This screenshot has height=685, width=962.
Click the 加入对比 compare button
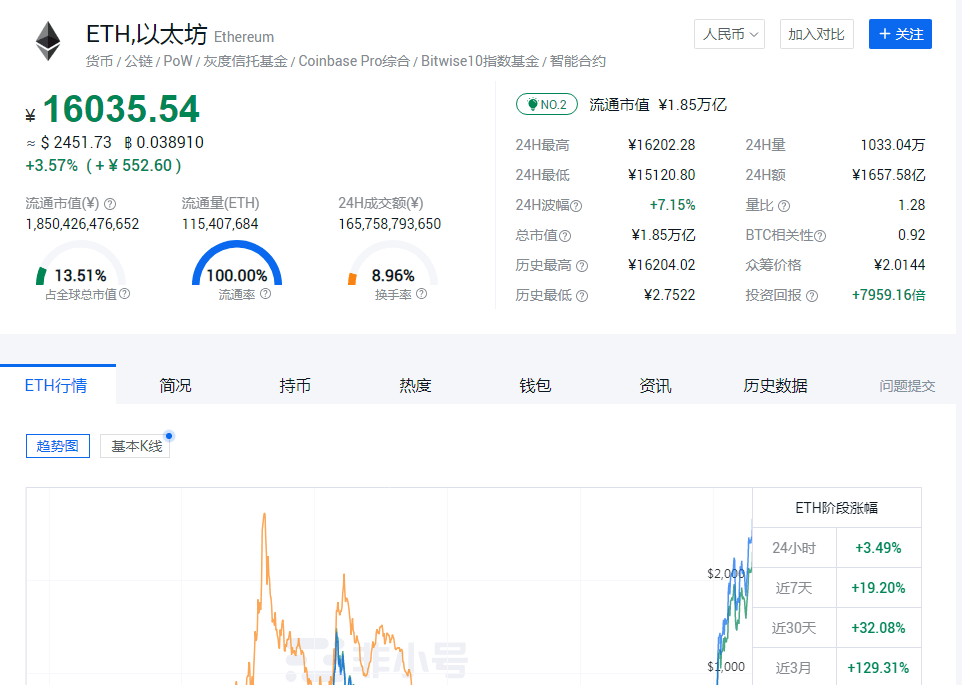coord(816,33)
